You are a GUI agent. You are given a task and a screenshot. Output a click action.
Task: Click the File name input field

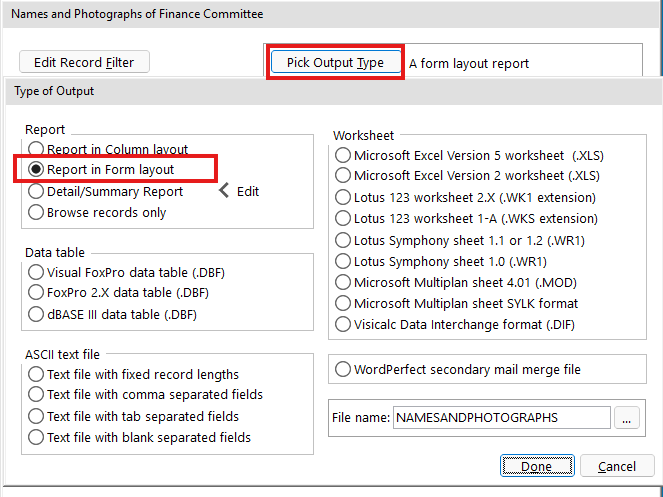click(x=500, y=418)
